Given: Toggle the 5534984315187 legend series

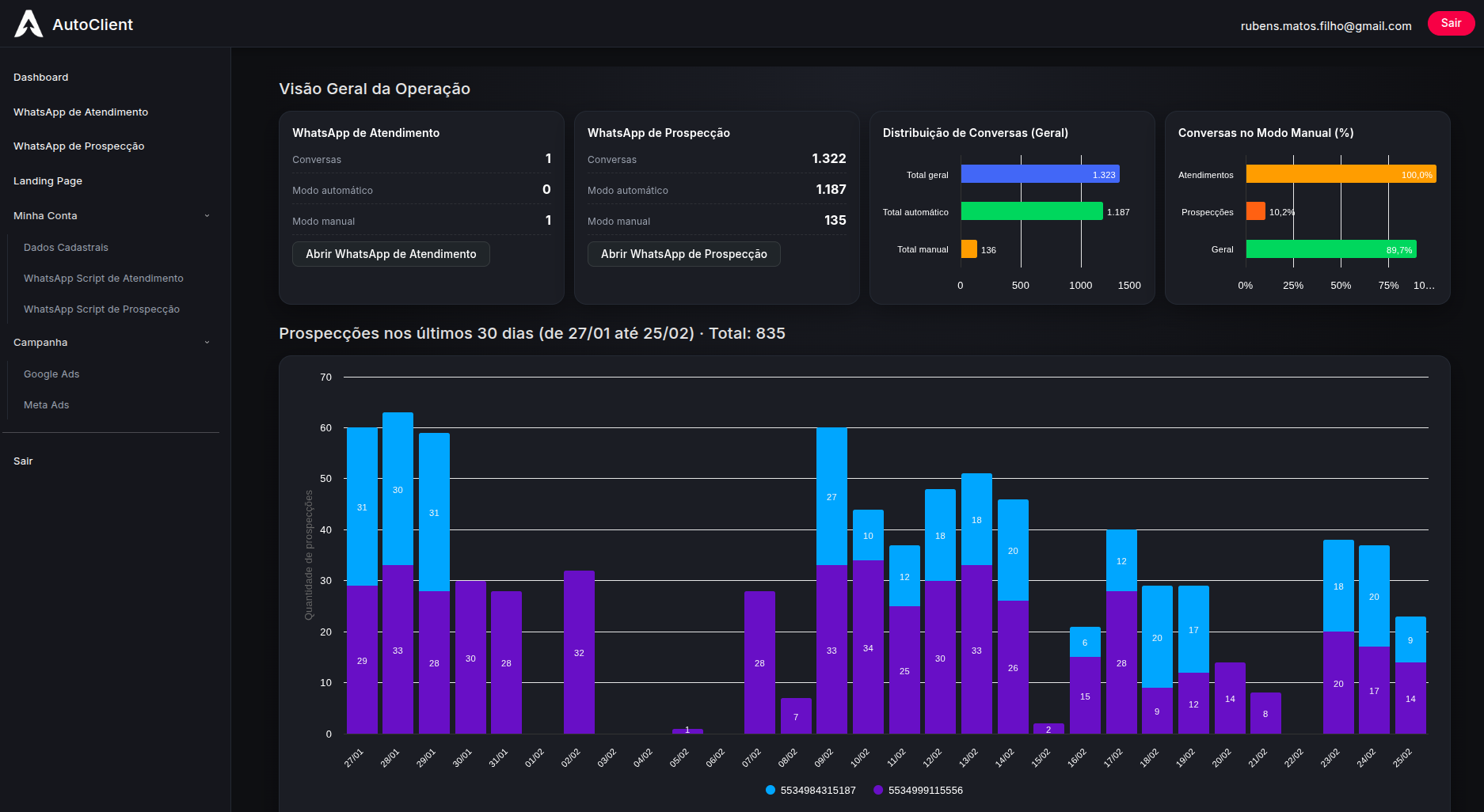Looking at the screenshot, I should click(810, 790).
